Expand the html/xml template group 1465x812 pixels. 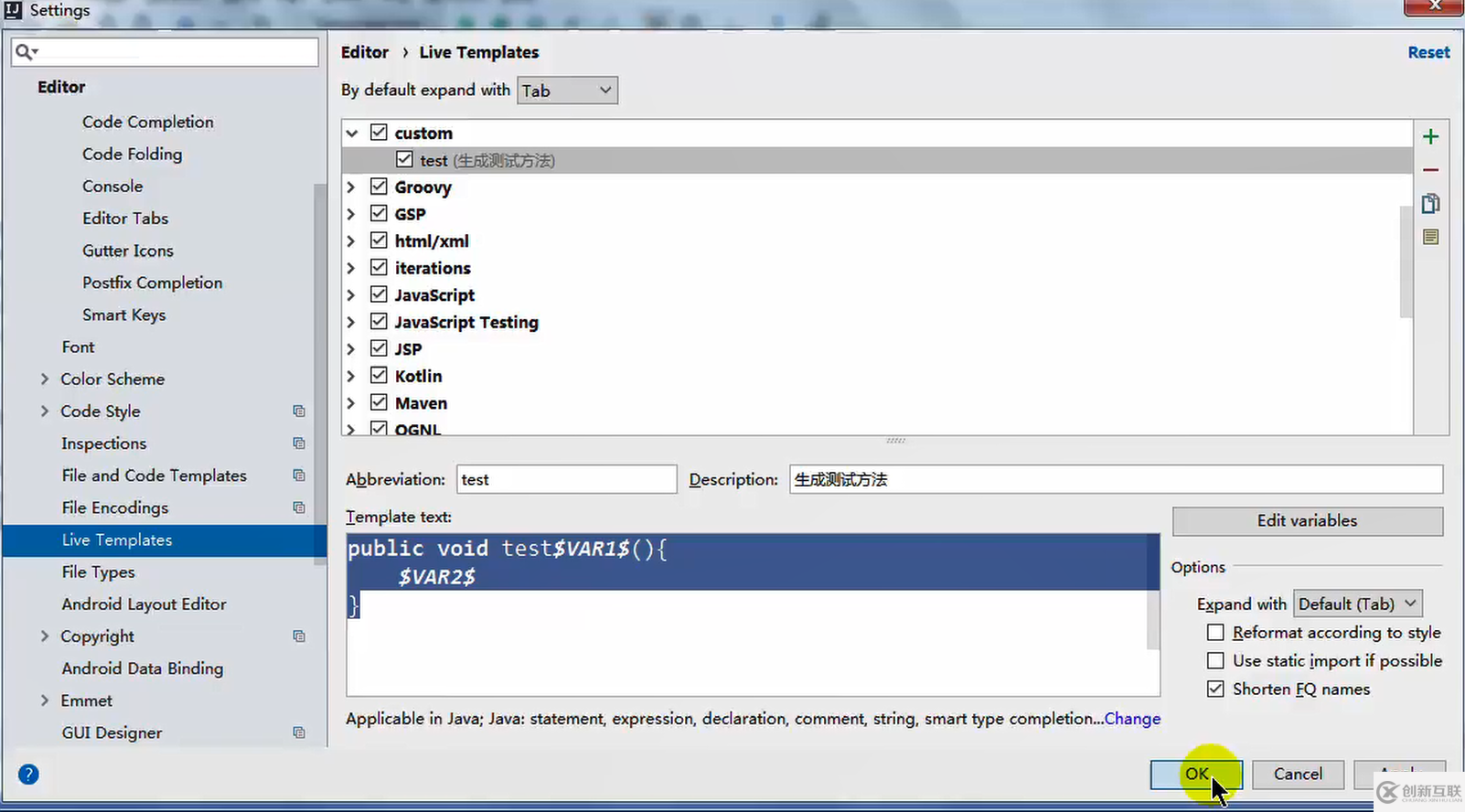(351, 241)
